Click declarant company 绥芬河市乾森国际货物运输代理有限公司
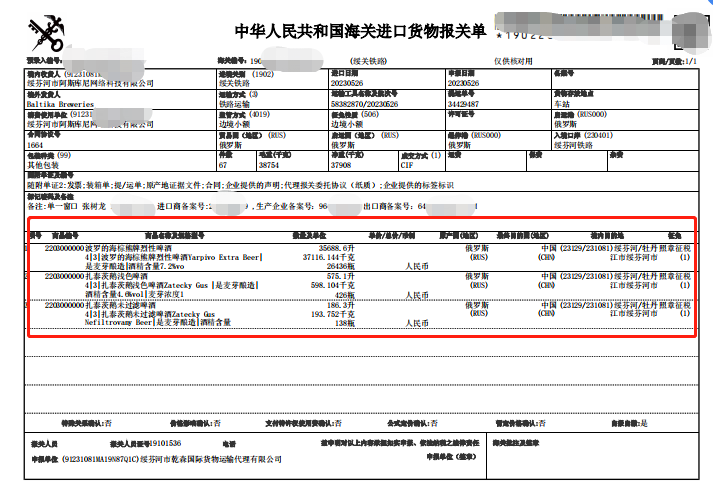The height and width of the screenshot is (490, 713). tap(211, 459)
